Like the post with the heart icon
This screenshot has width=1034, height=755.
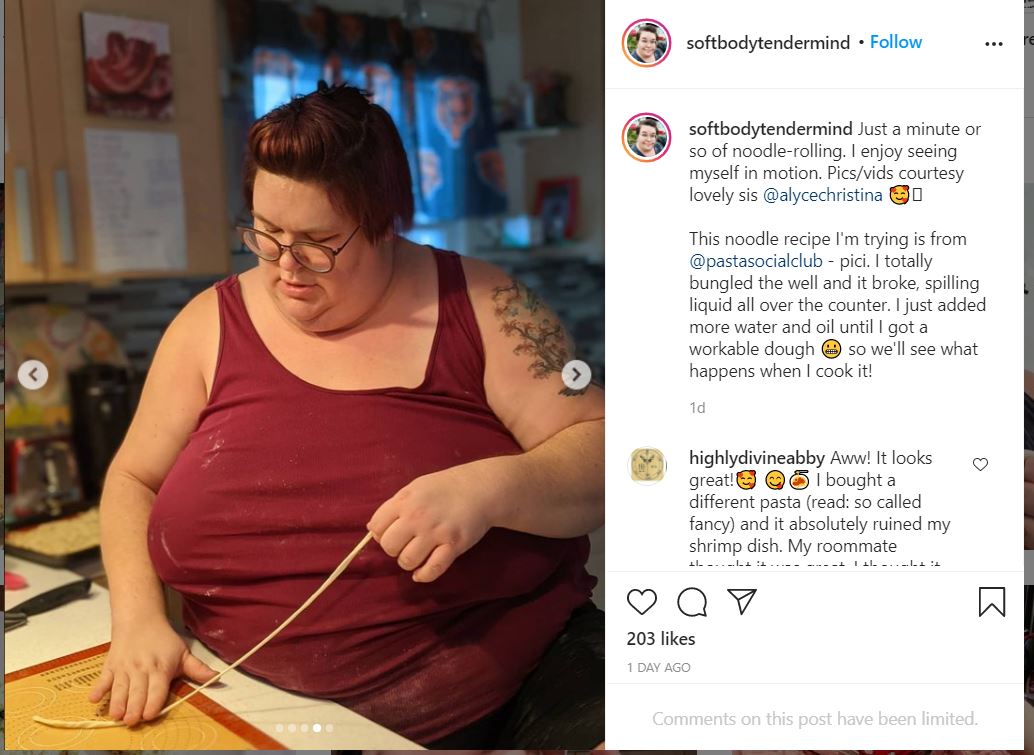tap(641, 601)
